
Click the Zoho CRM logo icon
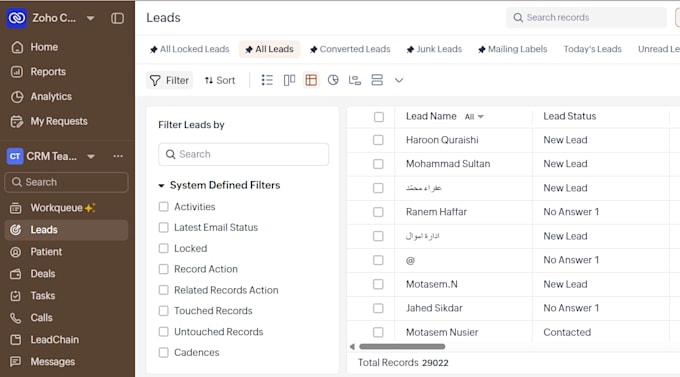click(16, 18)
